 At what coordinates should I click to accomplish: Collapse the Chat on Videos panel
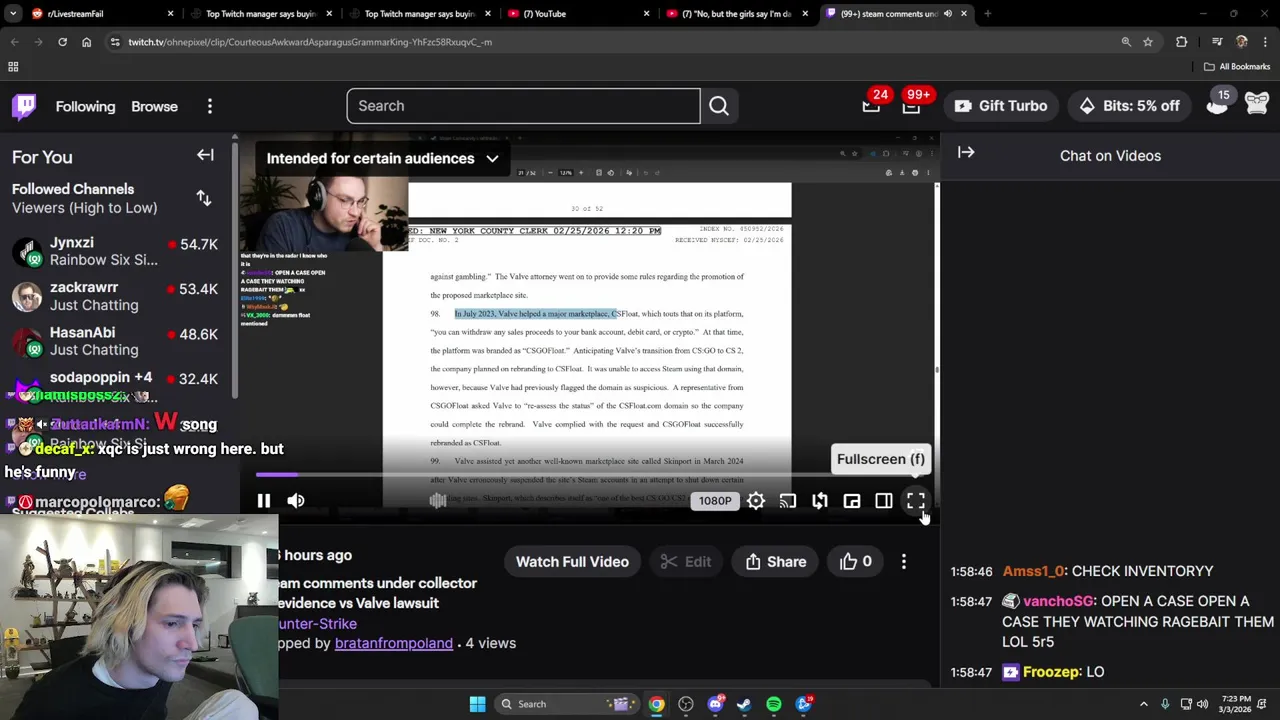966,152
